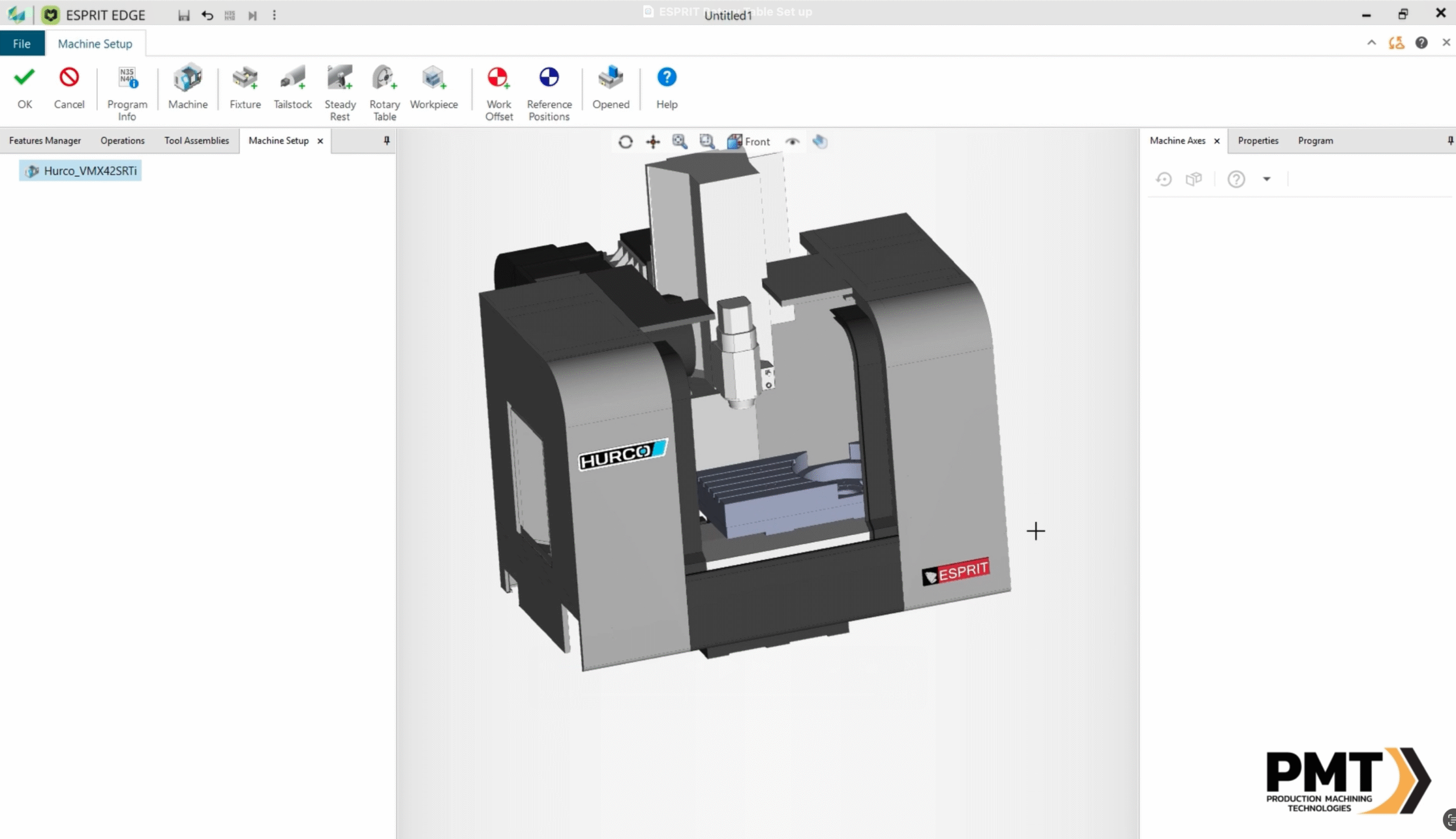Add a Rotary Table
This screenshot has height=839, width=1456.
tap(384, 93)
